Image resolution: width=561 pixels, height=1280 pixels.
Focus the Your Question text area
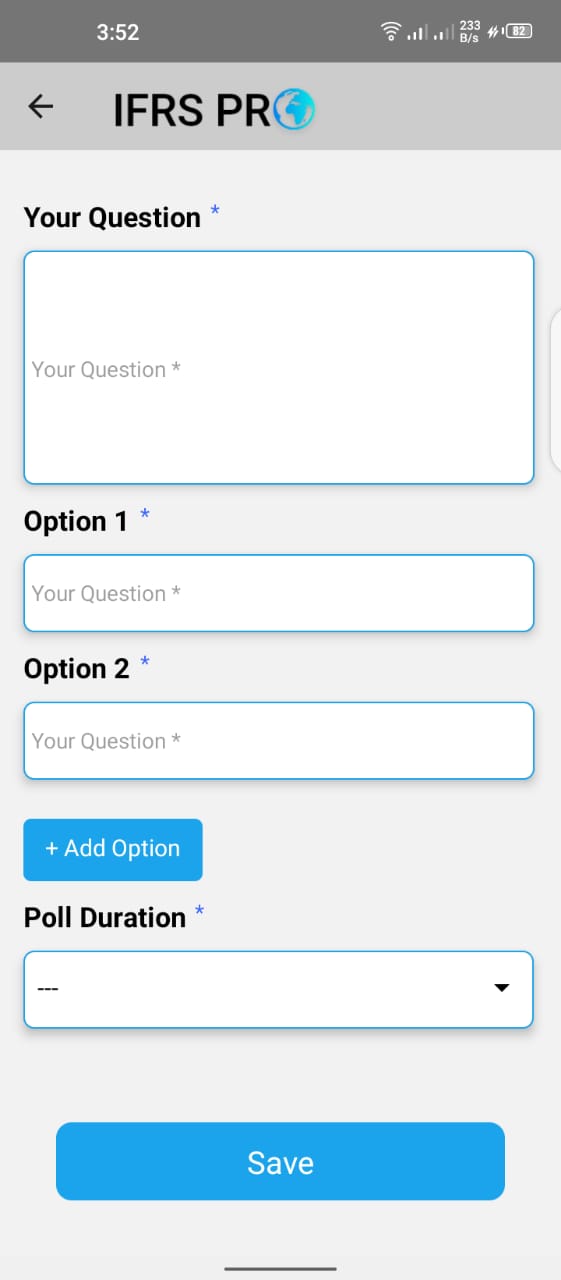279,368
